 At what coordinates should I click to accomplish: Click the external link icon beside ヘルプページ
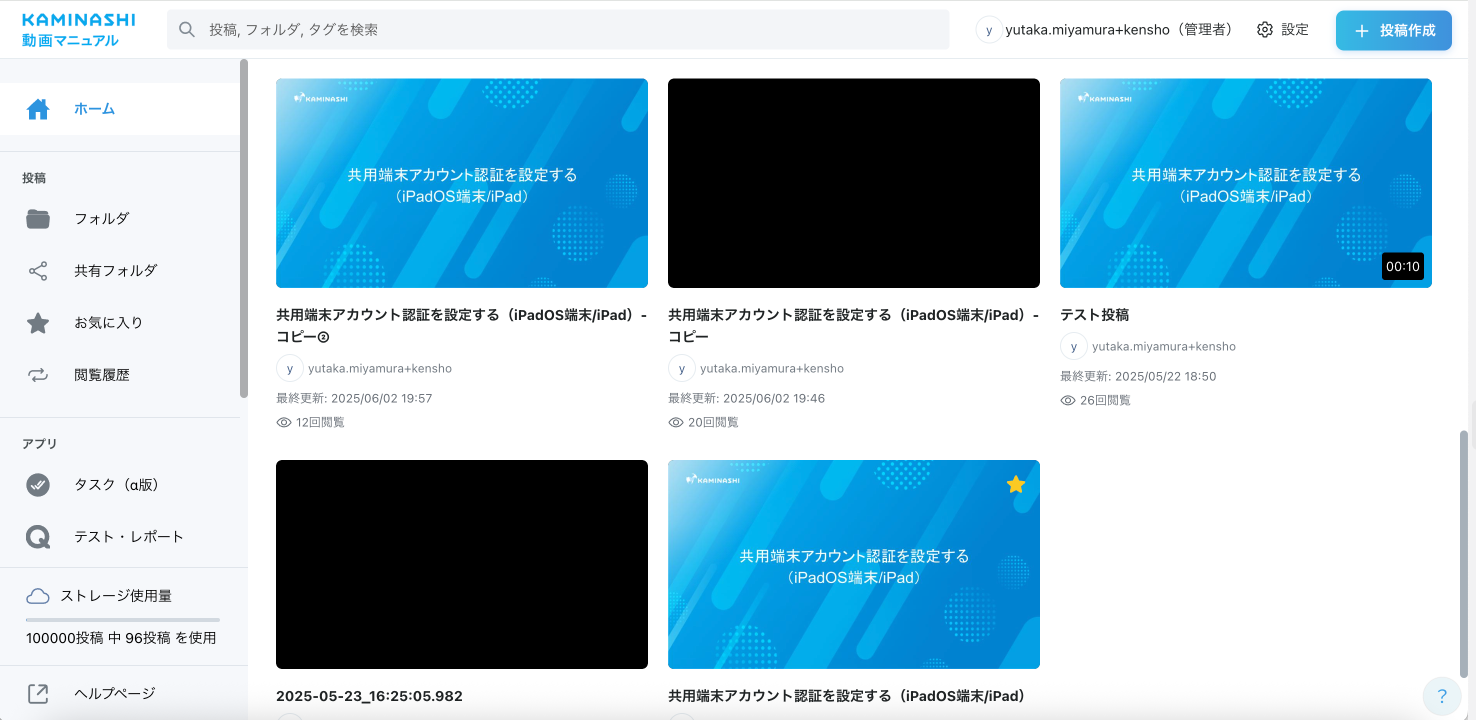pyautogui.click(x=38, y=693)
